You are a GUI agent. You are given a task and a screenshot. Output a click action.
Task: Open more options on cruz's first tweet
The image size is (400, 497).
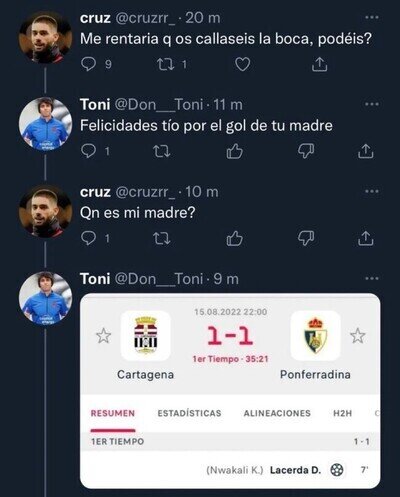tap(372, 17)
